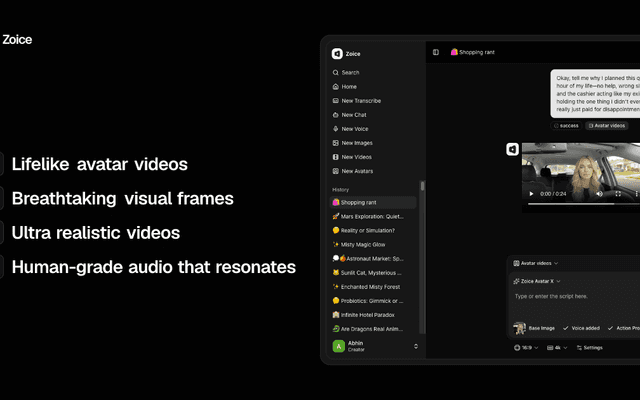Click Ultra realistic videos heading
This screenshot has height=400, width=640.
(x=96, y=233)
